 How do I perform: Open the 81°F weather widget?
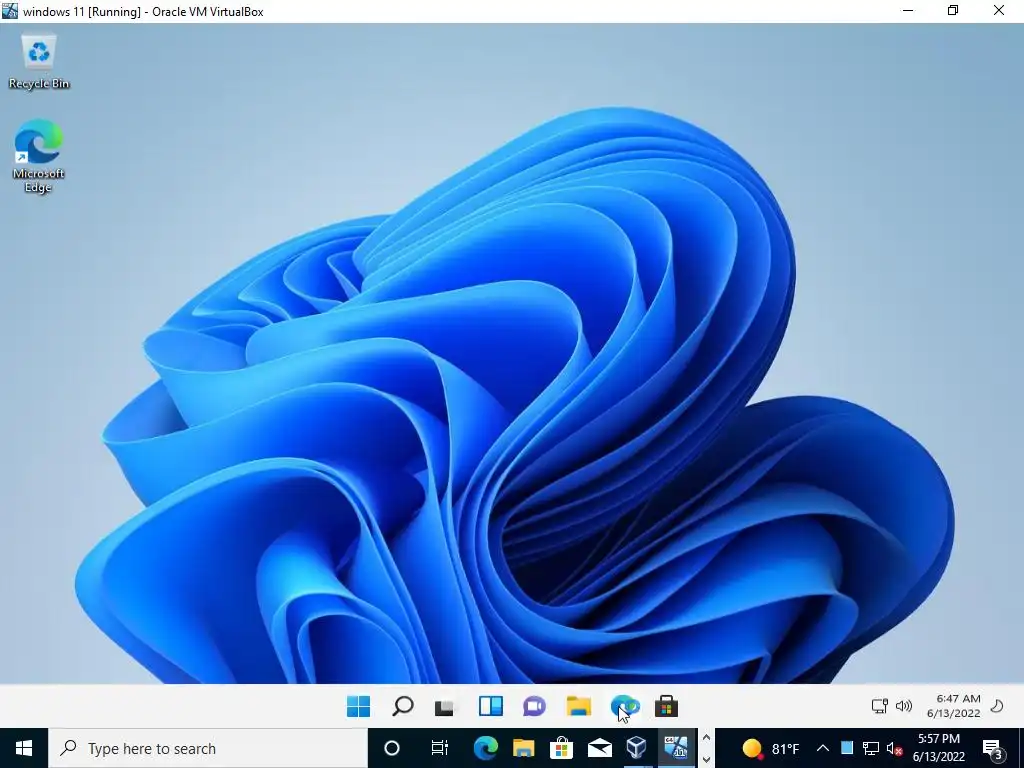click(771, 748)
